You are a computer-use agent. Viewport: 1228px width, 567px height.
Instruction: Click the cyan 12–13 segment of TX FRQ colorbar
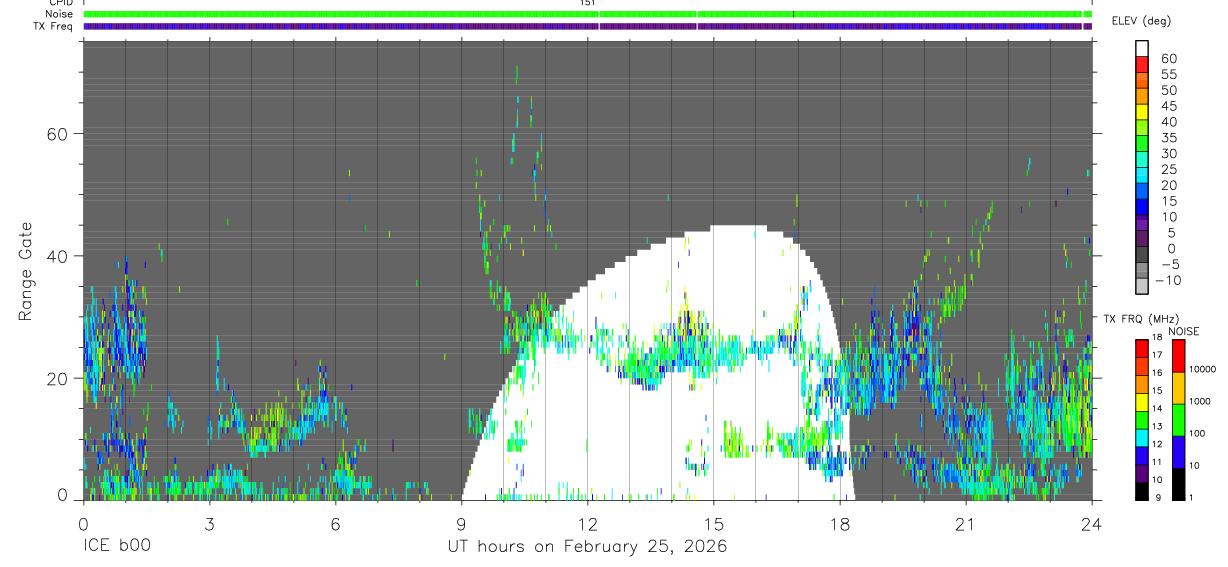pyautogui.click(x=1142, y=437)
